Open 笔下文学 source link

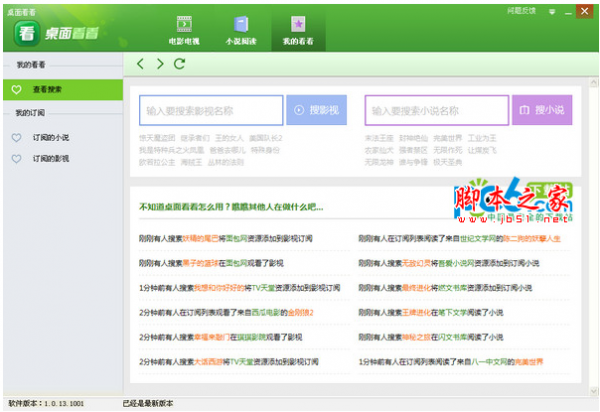pyautogui.click(x=452, y=313)
